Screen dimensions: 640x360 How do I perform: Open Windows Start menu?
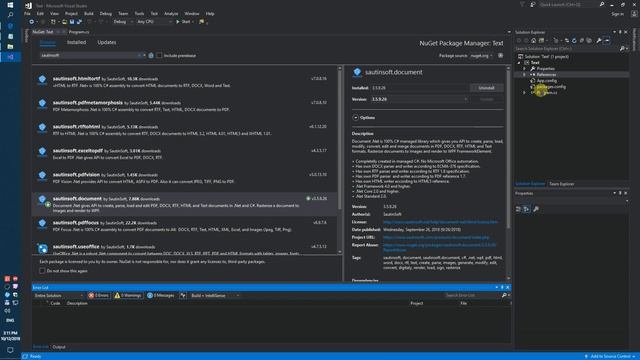click(x=11, y=5)
